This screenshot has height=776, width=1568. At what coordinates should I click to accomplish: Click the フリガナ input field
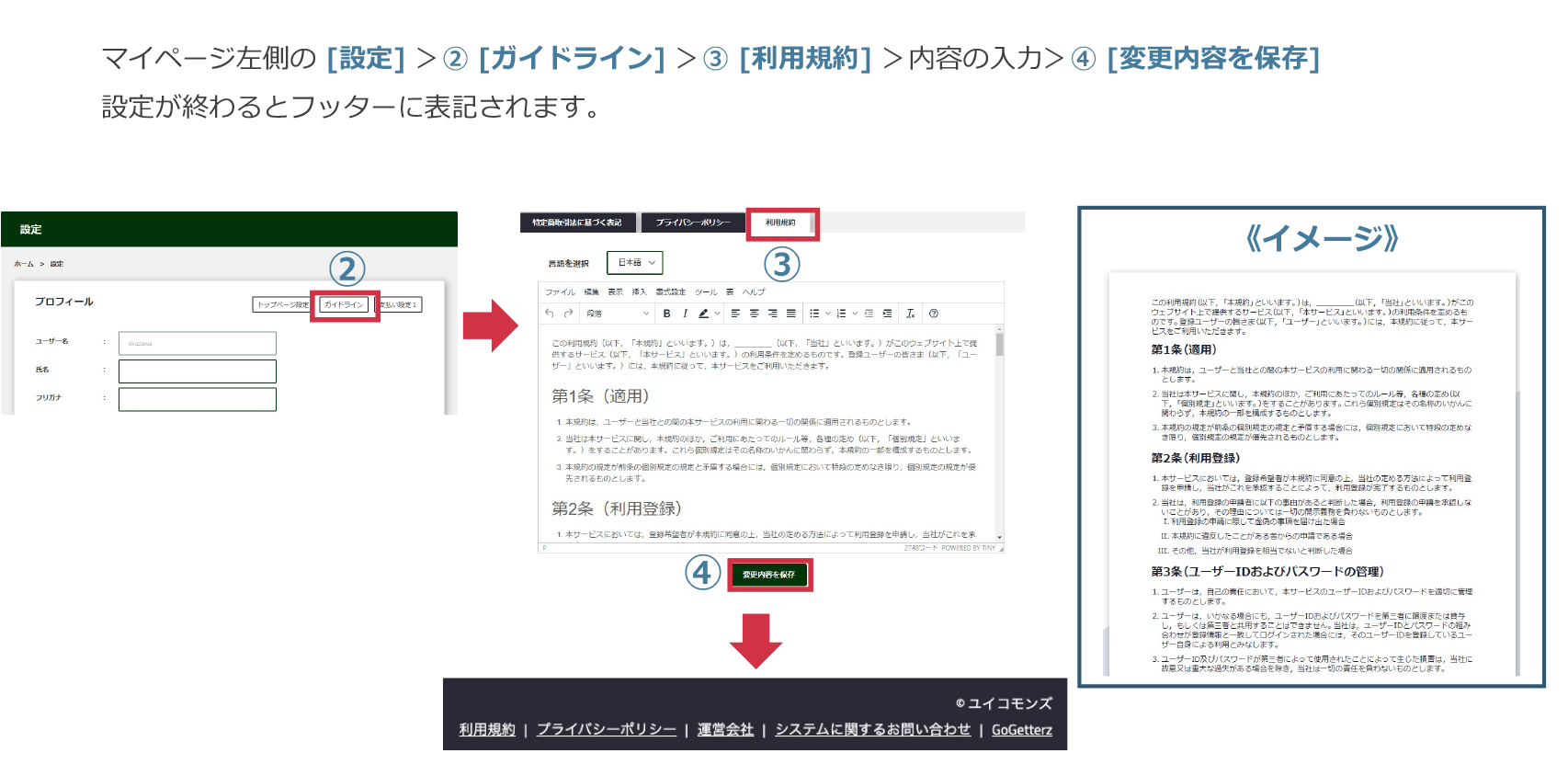(198, 399)
